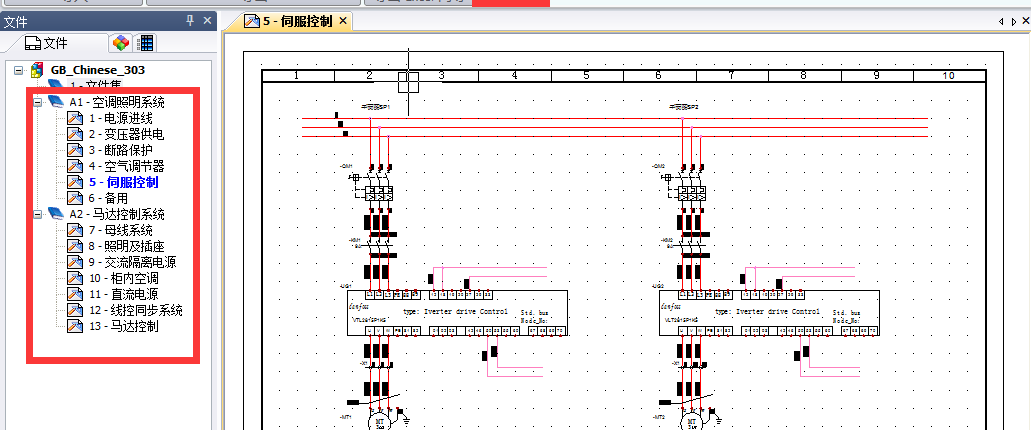This screenshot has width=1031, height=430.
Task: Pin the 文件 panel with the pushpin icon
Action: coord(190,21)
